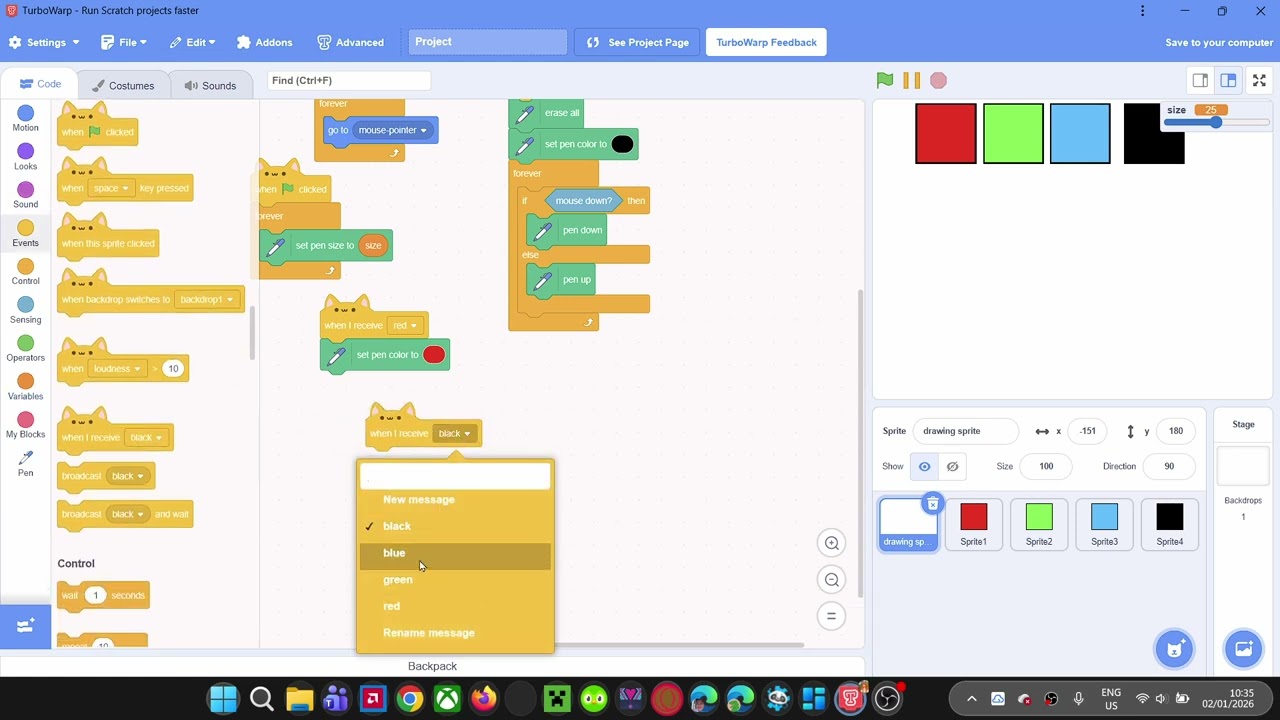Open loudness dropdown in palette block

(x=117, y=369)
